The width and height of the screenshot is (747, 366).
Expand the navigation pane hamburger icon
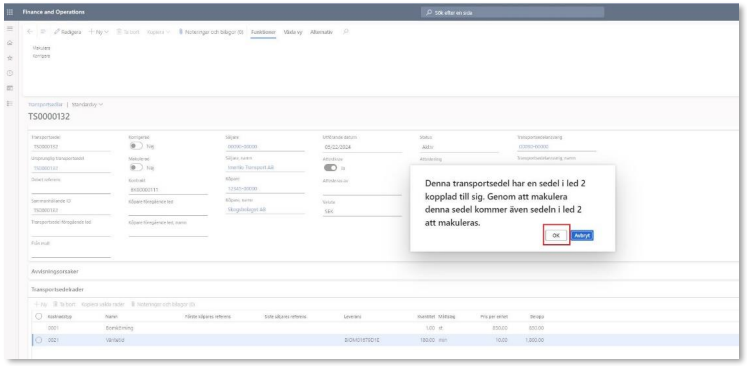pos(10,29)
